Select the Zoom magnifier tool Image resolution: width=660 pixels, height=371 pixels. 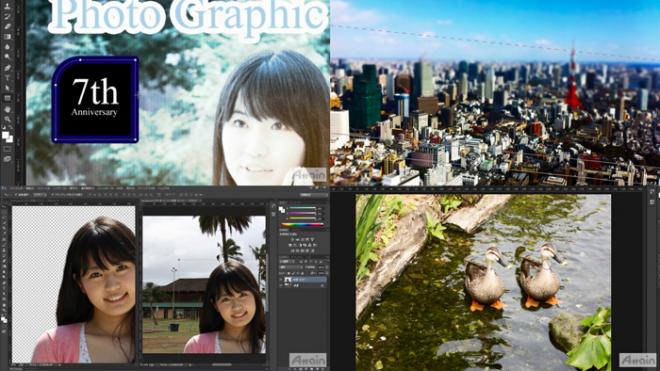[x=7, y=119]
